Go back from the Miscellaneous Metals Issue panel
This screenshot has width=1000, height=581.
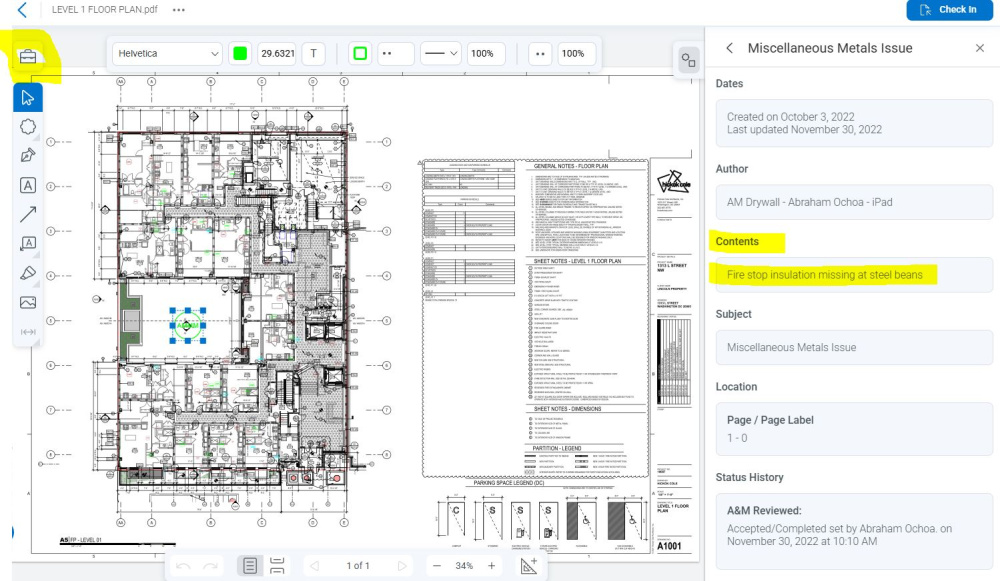(730, 48)
